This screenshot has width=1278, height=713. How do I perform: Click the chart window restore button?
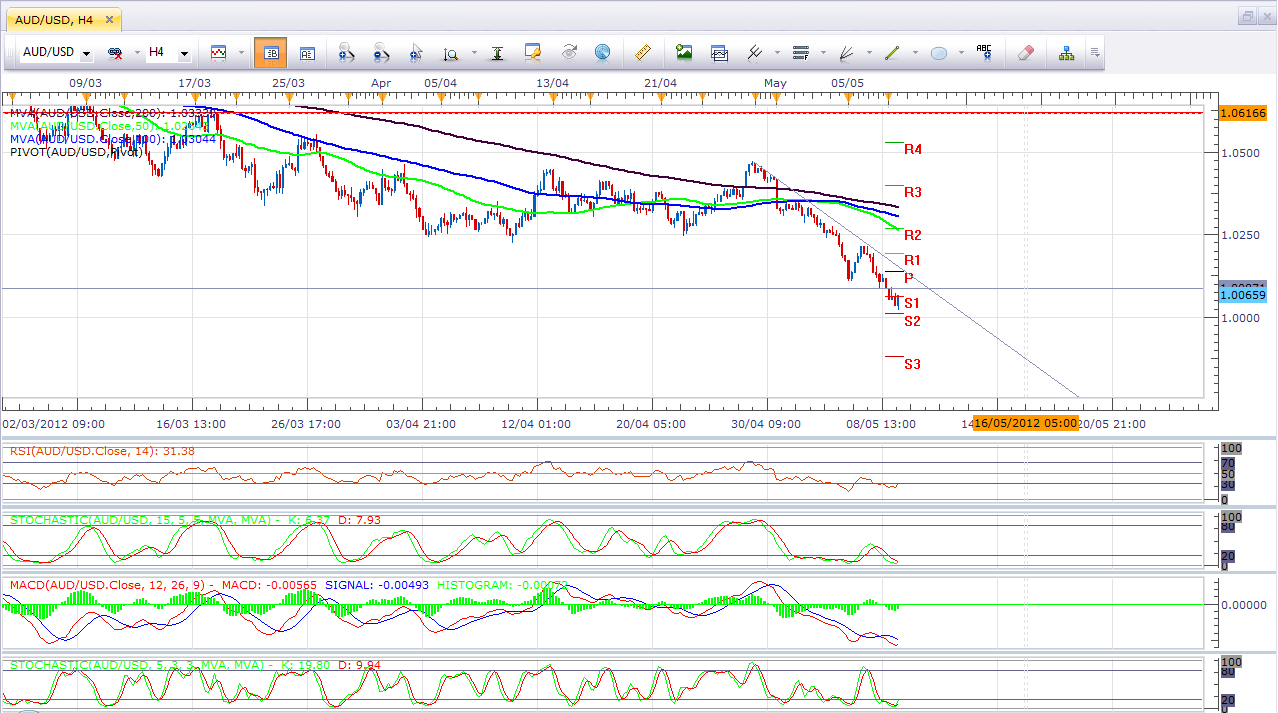(1248, 16)
